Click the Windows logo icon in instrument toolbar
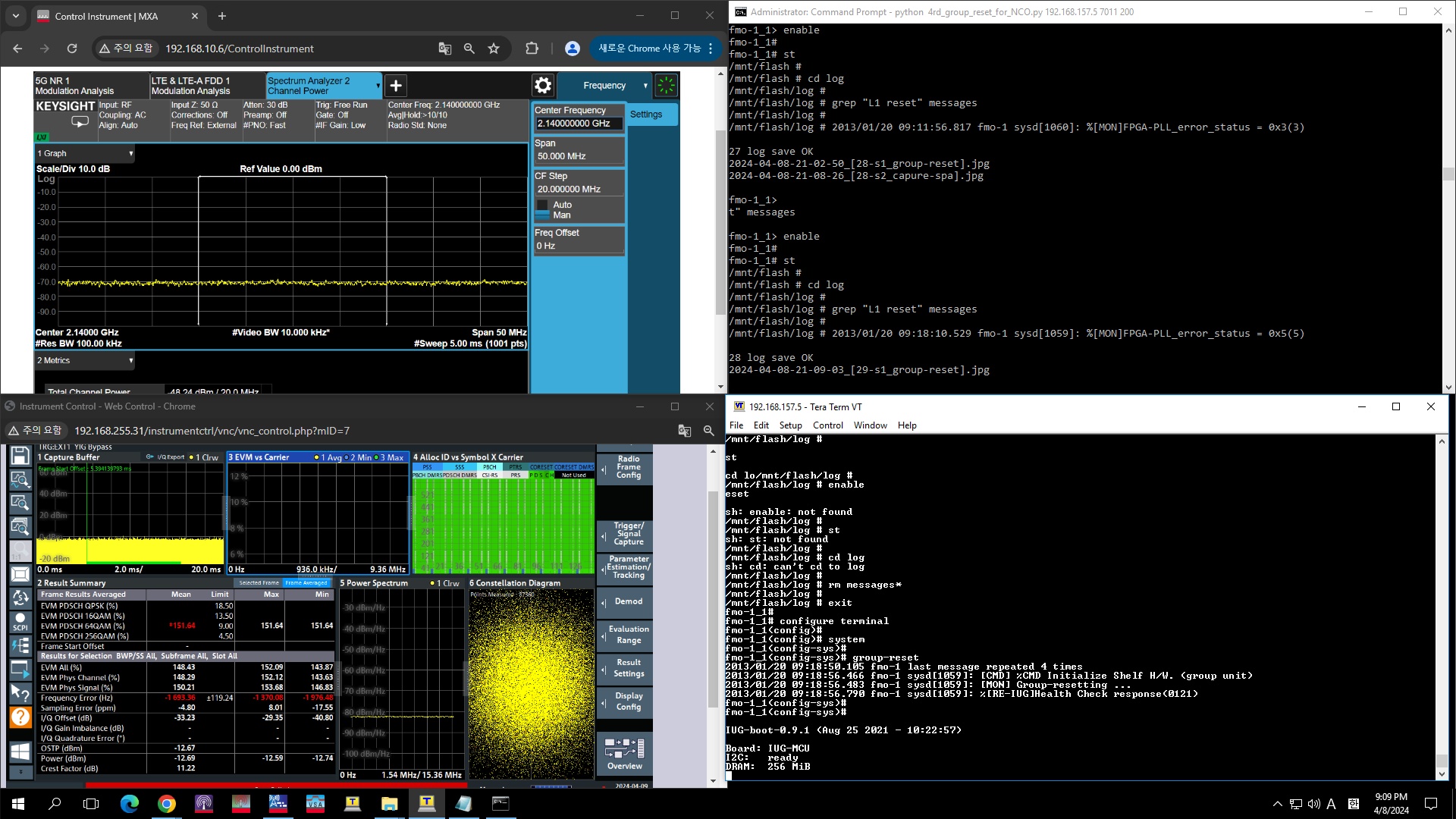Viewport: 1456px width, 819px height. pos(20,752)
